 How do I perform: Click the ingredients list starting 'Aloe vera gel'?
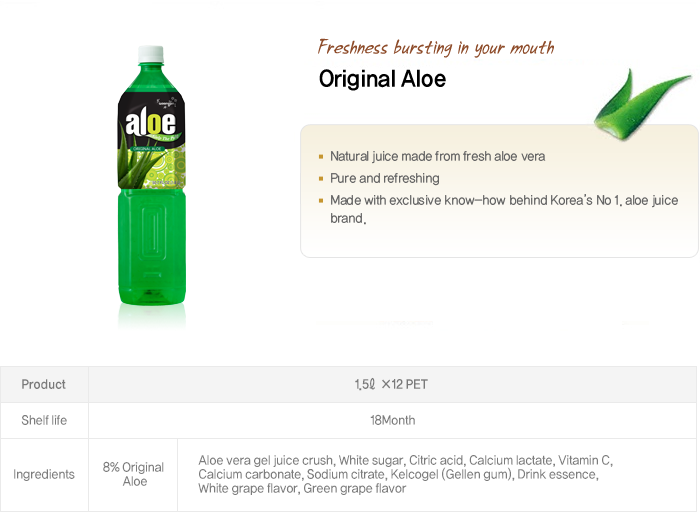point(405,474)
